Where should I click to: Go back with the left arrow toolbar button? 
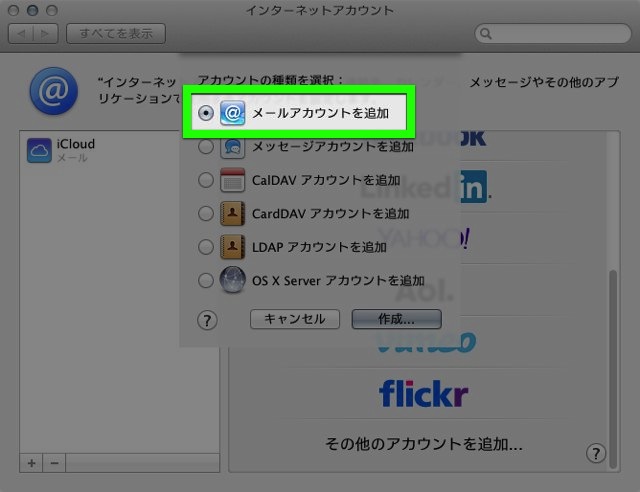coord(21,33)
